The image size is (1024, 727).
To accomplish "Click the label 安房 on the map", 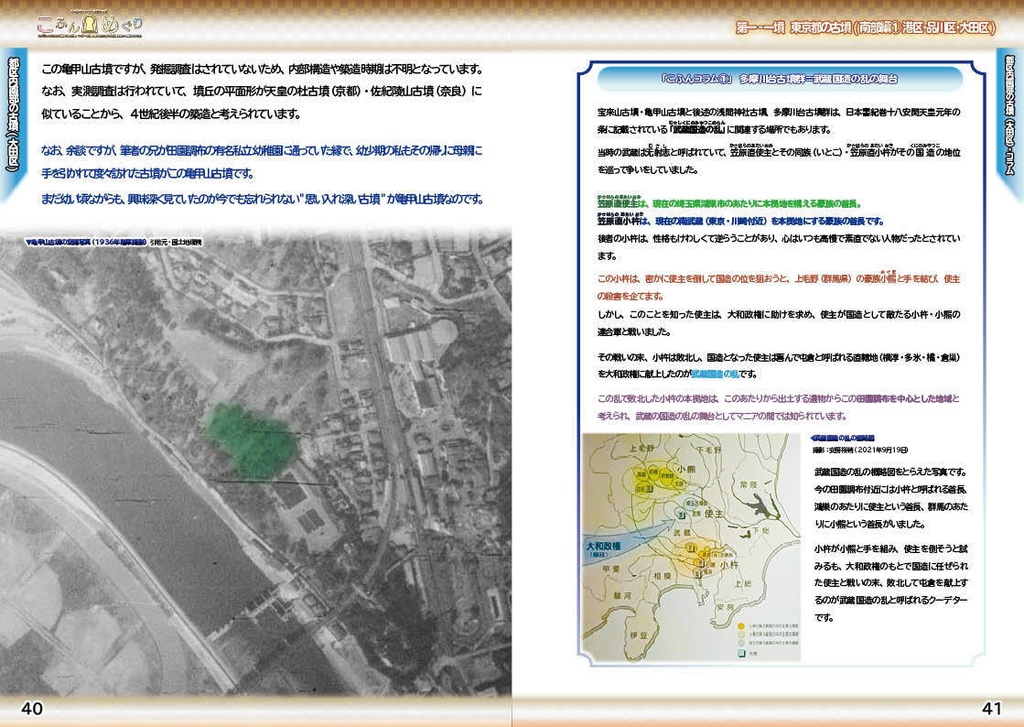I will click(726, 607).
